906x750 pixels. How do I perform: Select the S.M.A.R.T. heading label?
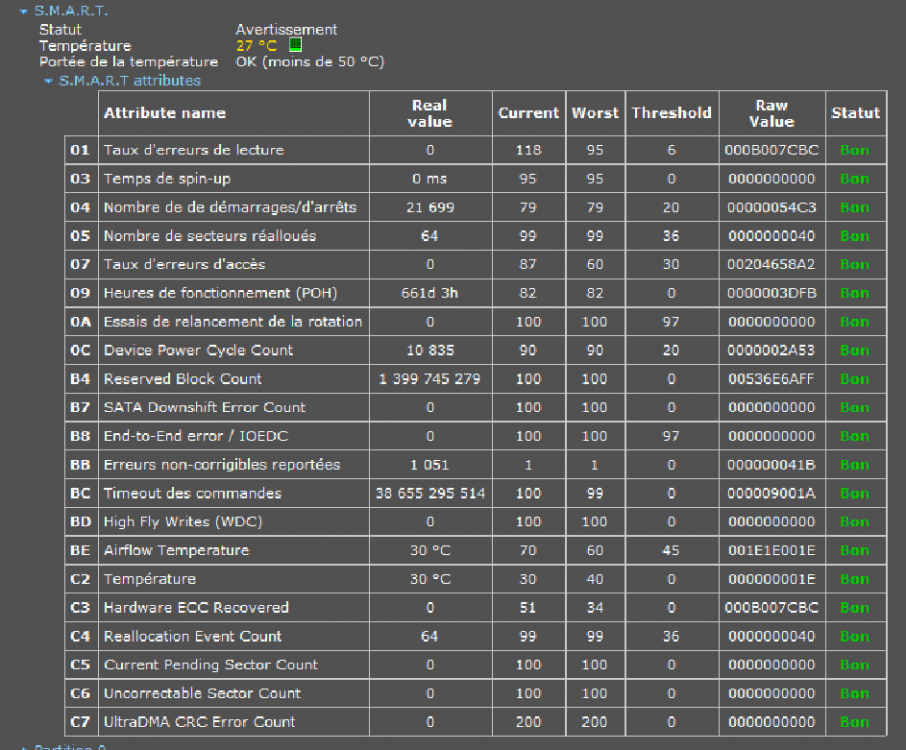(71, 11)
